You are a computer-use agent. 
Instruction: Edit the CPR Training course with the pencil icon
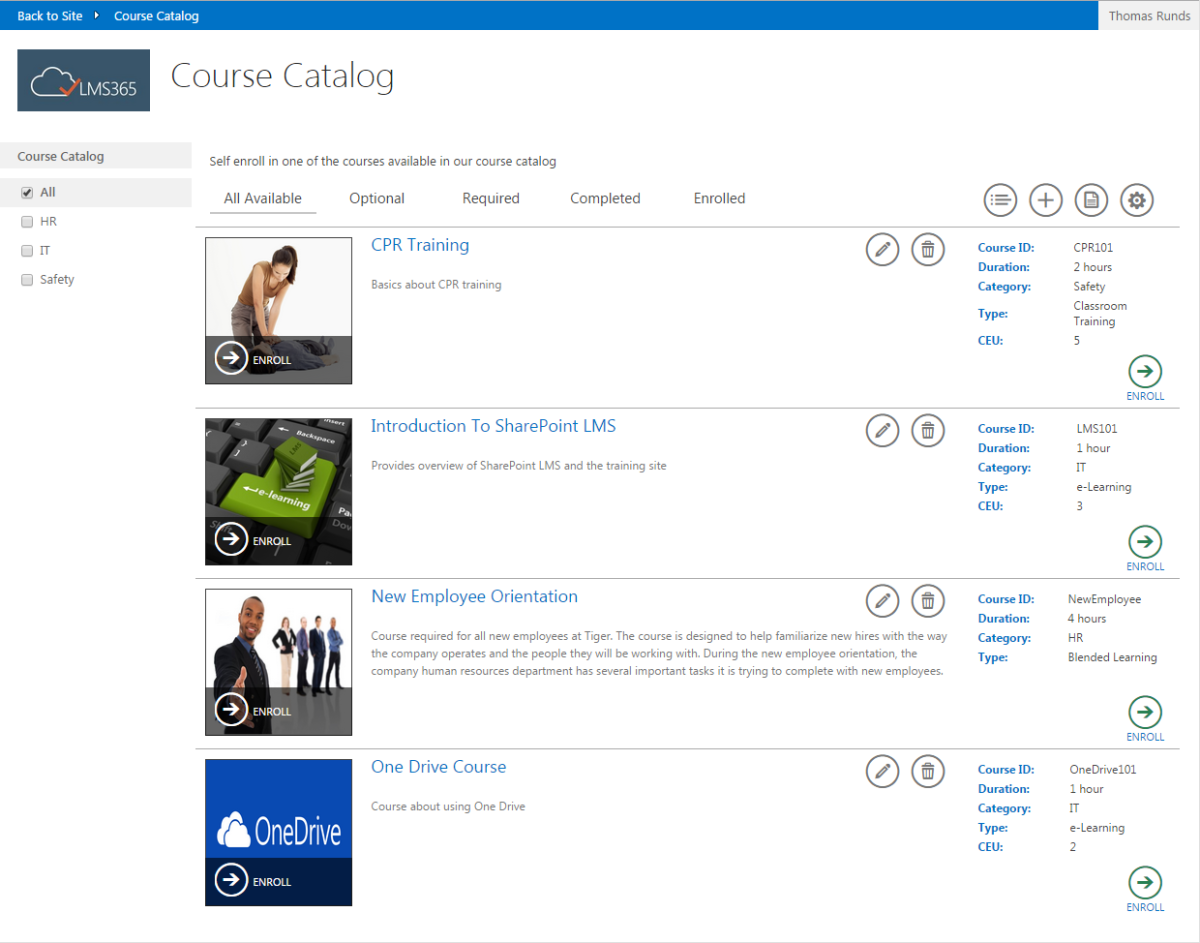[882, 250]
